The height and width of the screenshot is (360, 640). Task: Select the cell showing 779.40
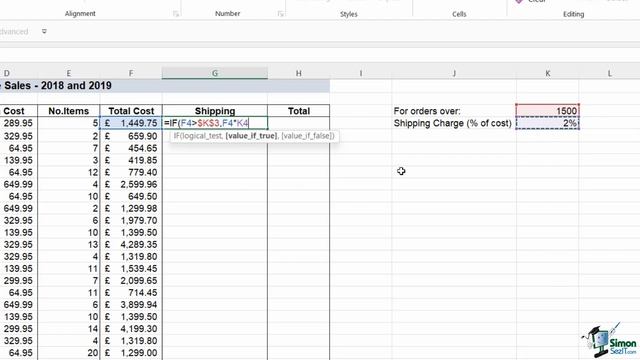[131, 172]
